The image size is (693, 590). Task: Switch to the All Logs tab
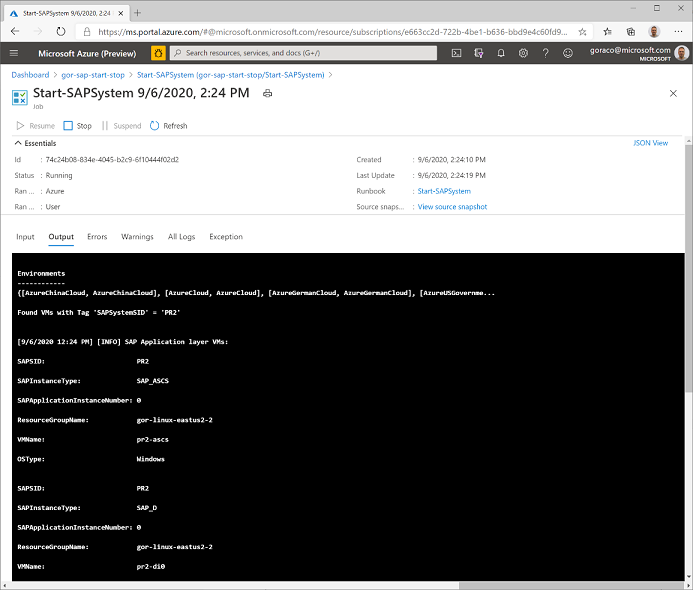181,237
